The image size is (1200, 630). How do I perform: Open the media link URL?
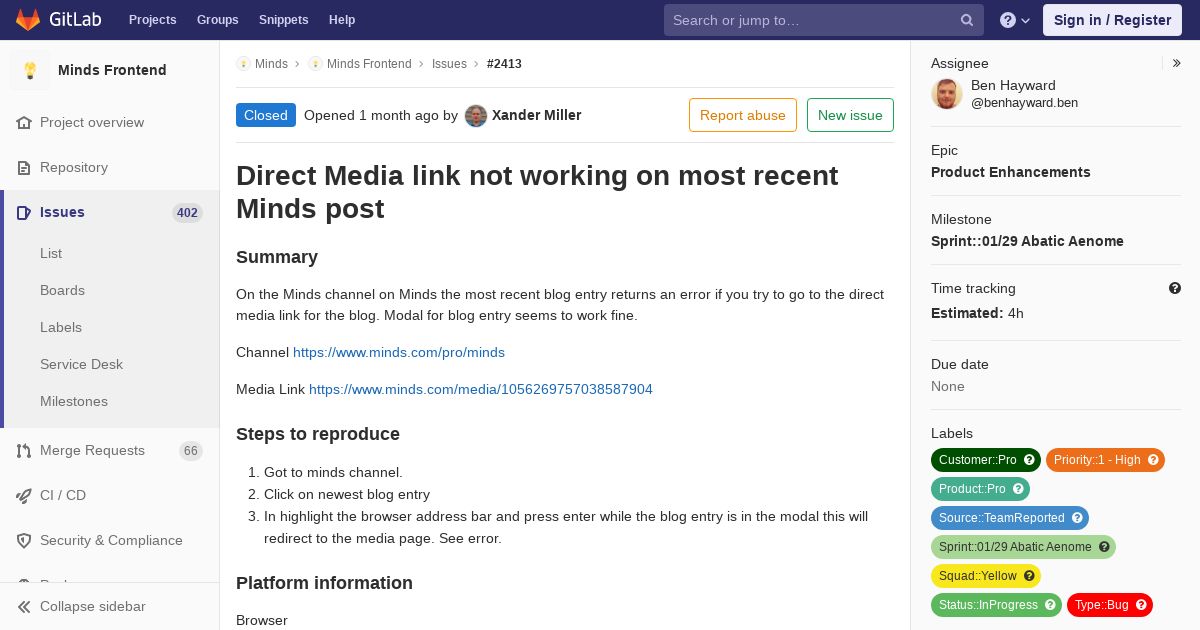point(481,390)
